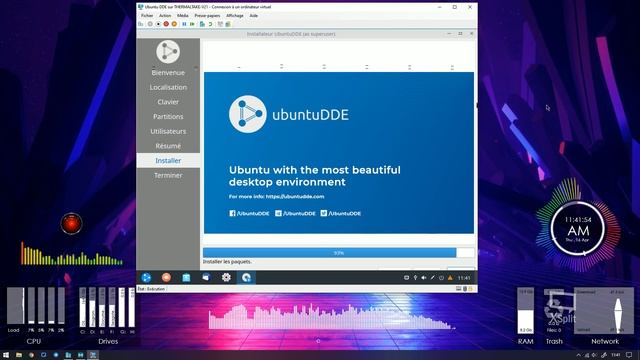Open the Windows notification center icon
Image resolution: width=640 pixels, height=360 pixels.
click(x=630, y=355)
